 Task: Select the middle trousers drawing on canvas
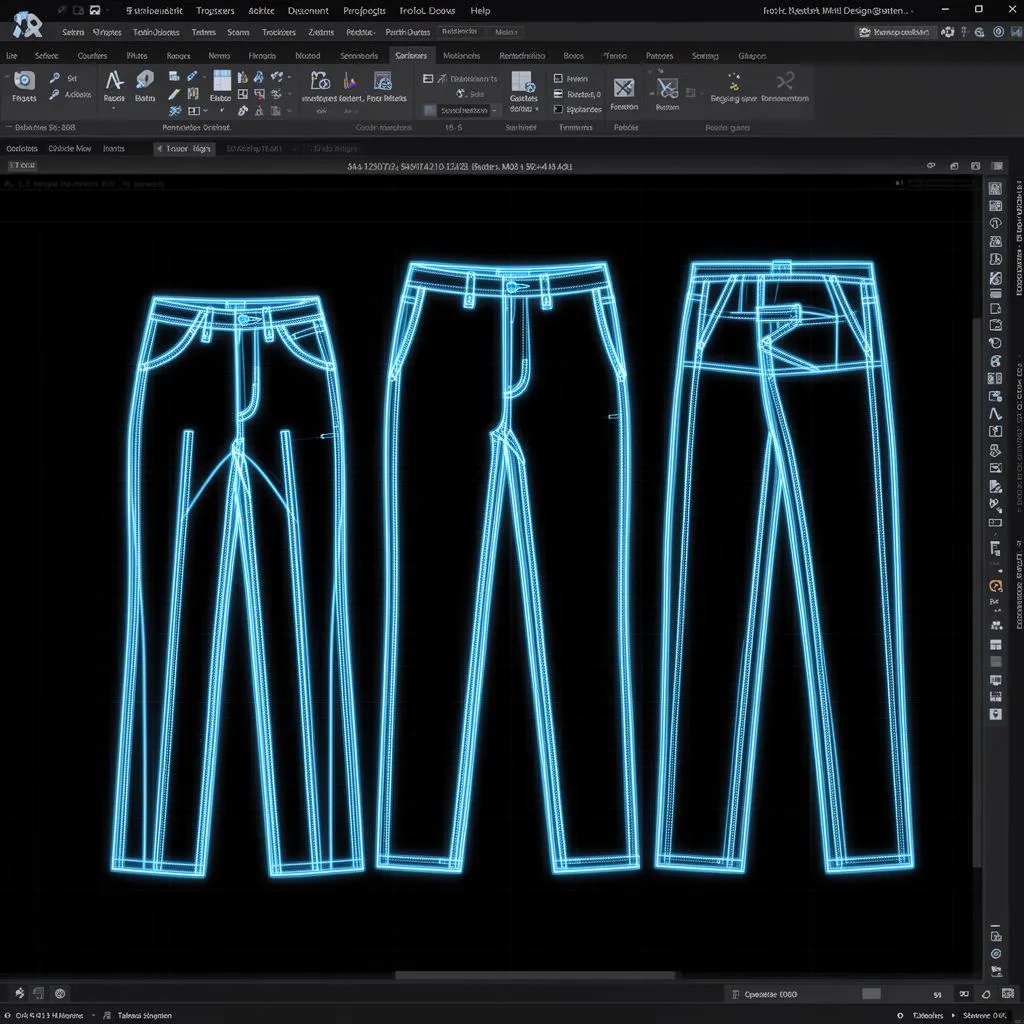[x=508, y=567]
